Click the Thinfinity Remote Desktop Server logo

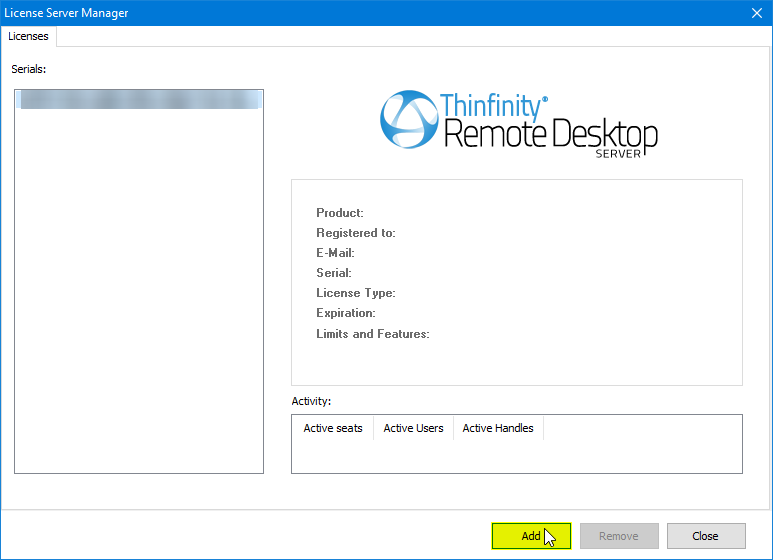pos(518,124)
